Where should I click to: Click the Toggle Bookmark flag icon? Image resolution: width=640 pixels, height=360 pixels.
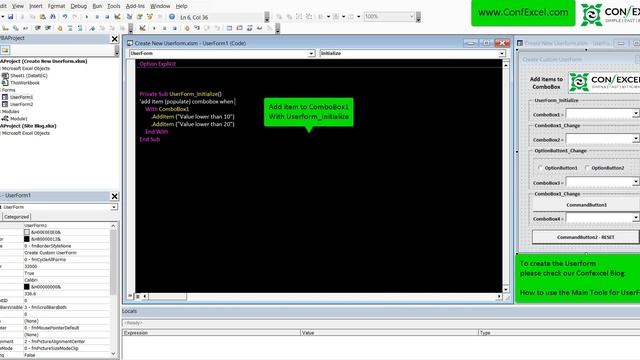click(92, 28)
